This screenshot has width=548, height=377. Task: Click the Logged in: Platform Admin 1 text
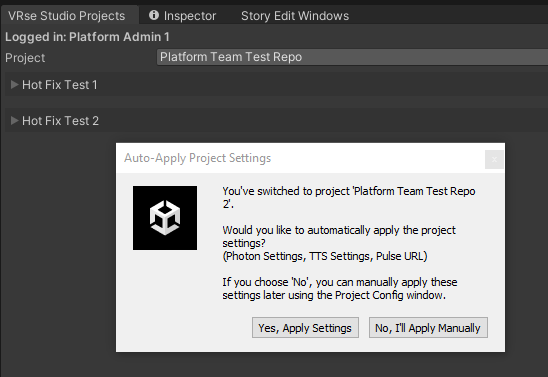(87, 37)
